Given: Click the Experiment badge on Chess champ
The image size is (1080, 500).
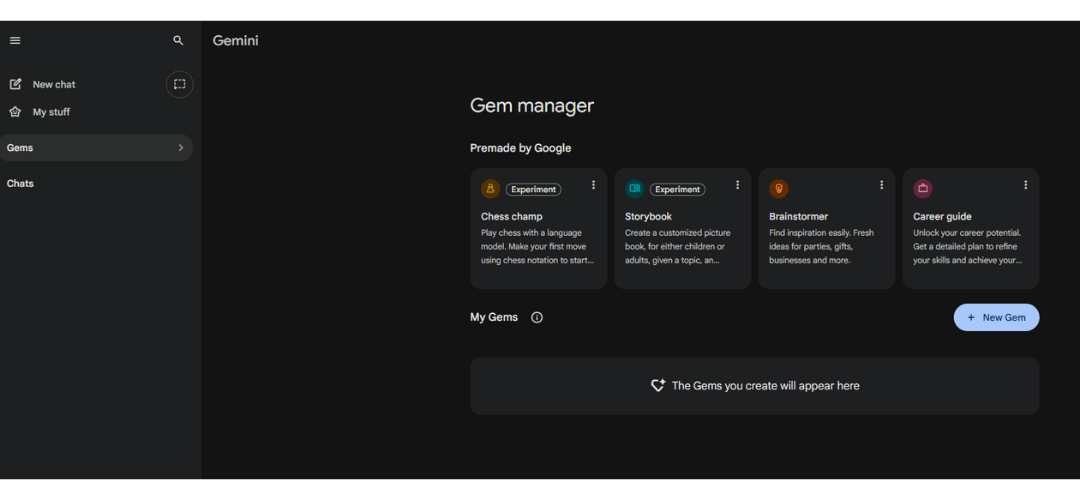Looking at the screenshot, I should click(x=533, y=189).
